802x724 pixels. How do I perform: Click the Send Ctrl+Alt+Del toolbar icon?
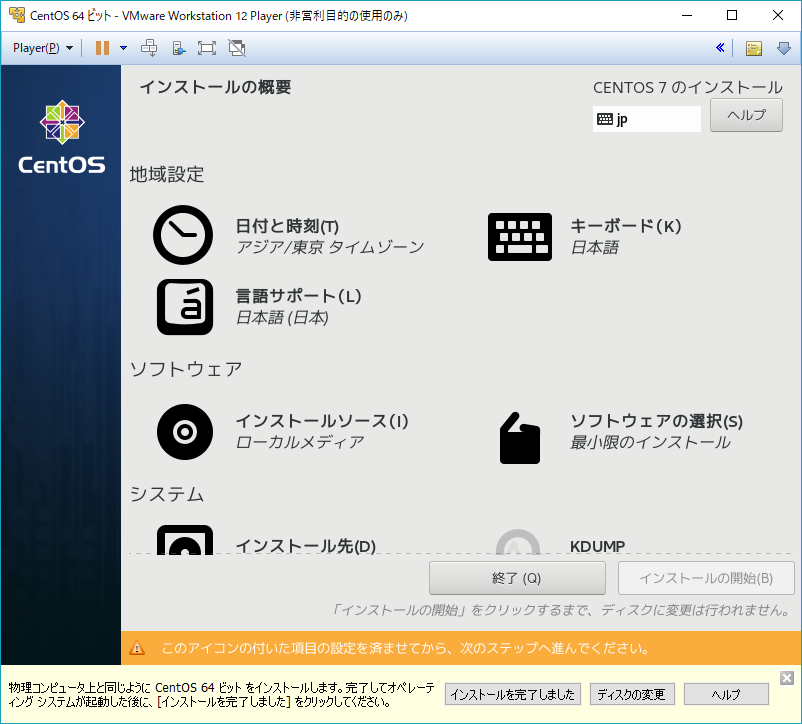(x=149, y=48)
